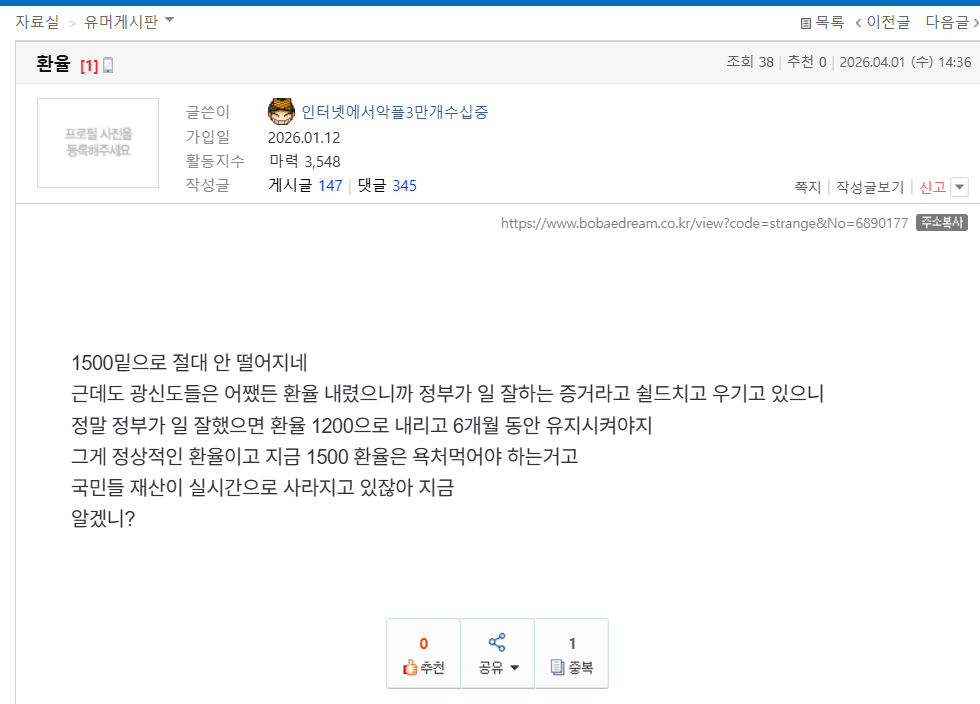
Task: Open author profile 인터넷에서악플3만개수십중
Action: pos(394,112)
